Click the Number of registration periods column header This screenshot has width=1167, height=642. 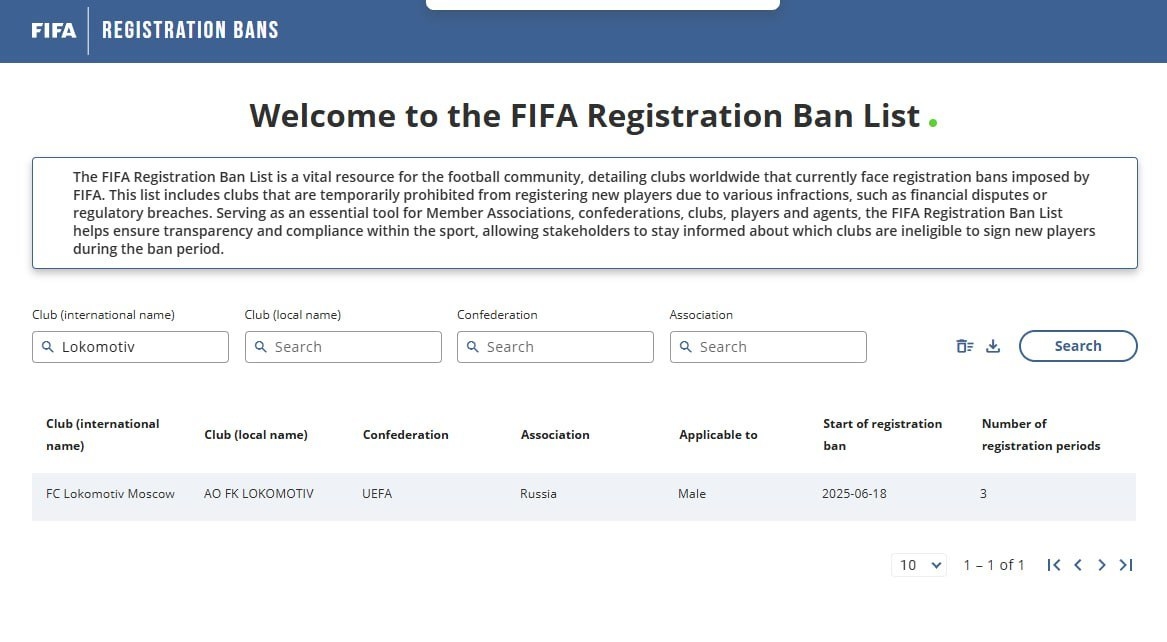pyautogui.click(x=1040, y=434)
